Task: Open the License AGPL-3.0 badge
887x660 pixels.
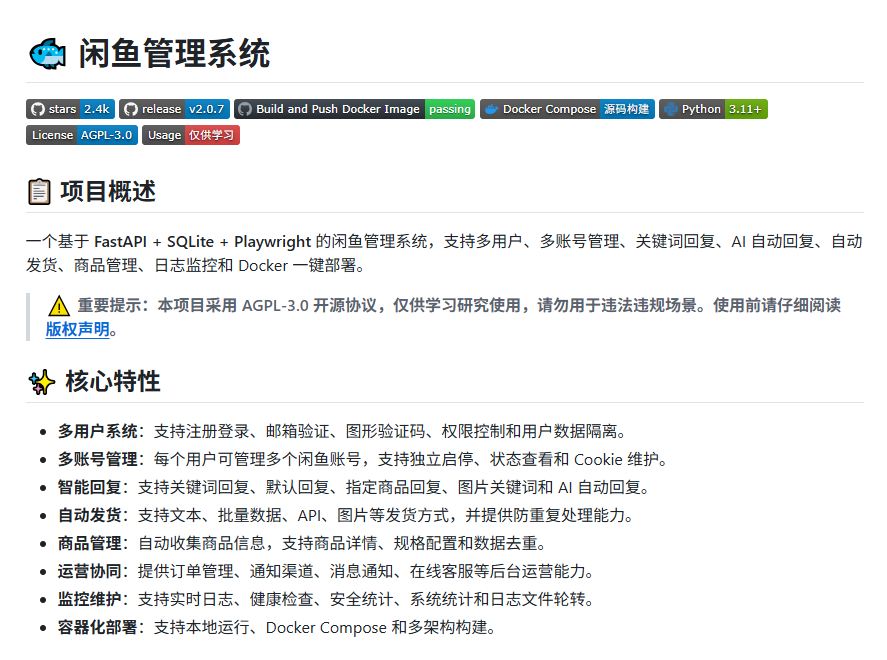Action: click(82, 135)
